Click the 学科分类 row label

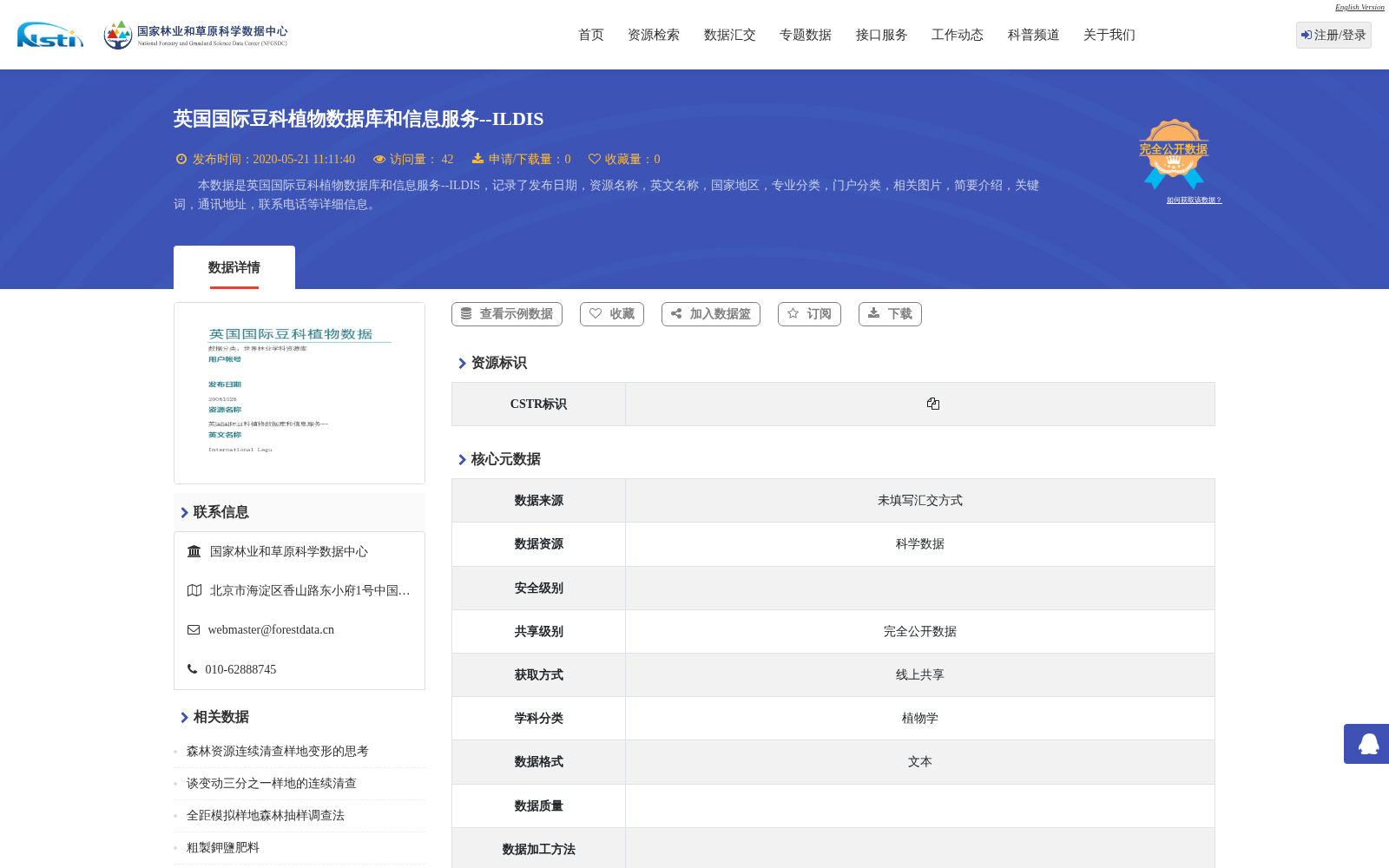538,719
